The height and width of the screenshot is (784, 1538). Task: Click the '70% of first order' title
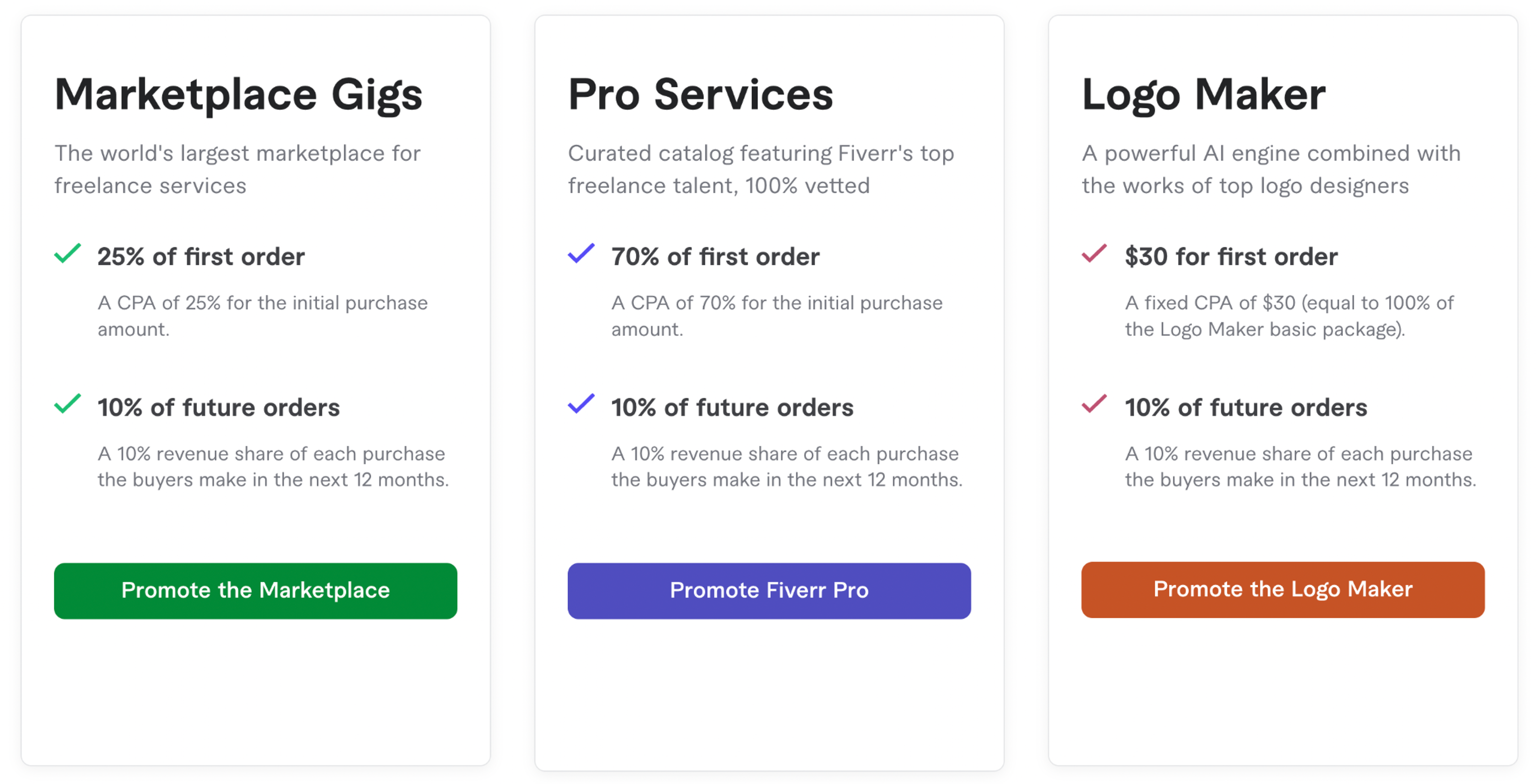click(715, 257)
